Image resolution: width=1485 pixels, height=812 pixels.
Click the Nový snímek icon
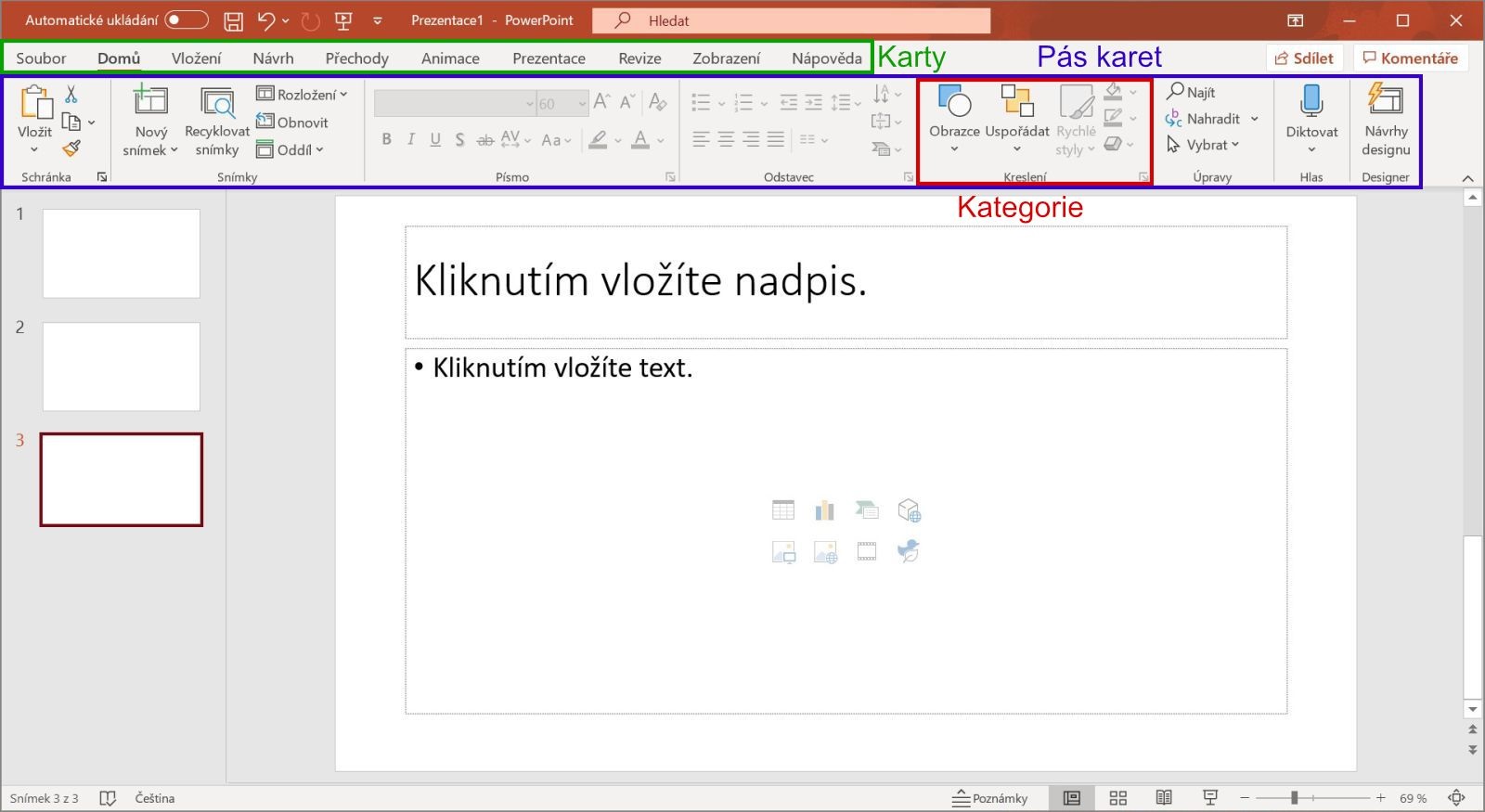(x=150, y=100)
